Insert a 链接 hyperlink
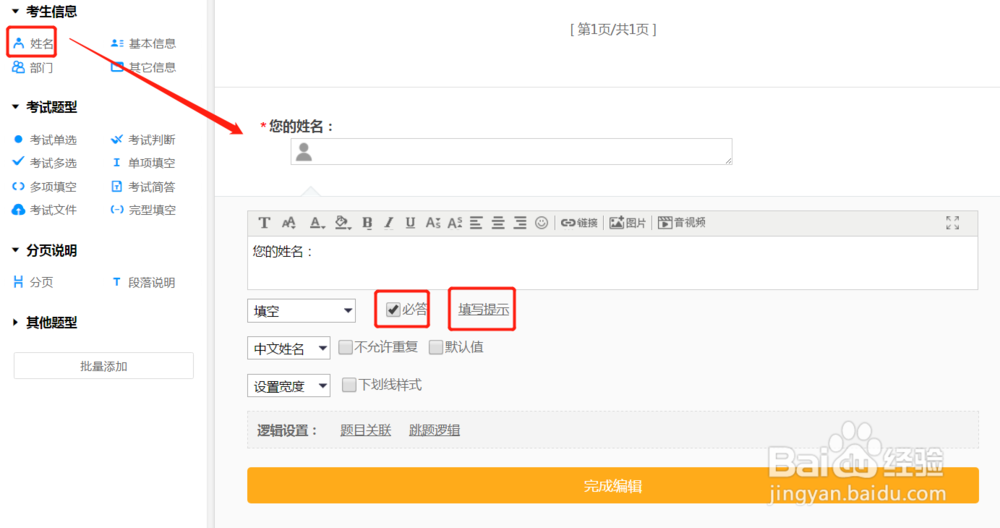This screenshot has height=528, width=1000. tap(579, 223)
